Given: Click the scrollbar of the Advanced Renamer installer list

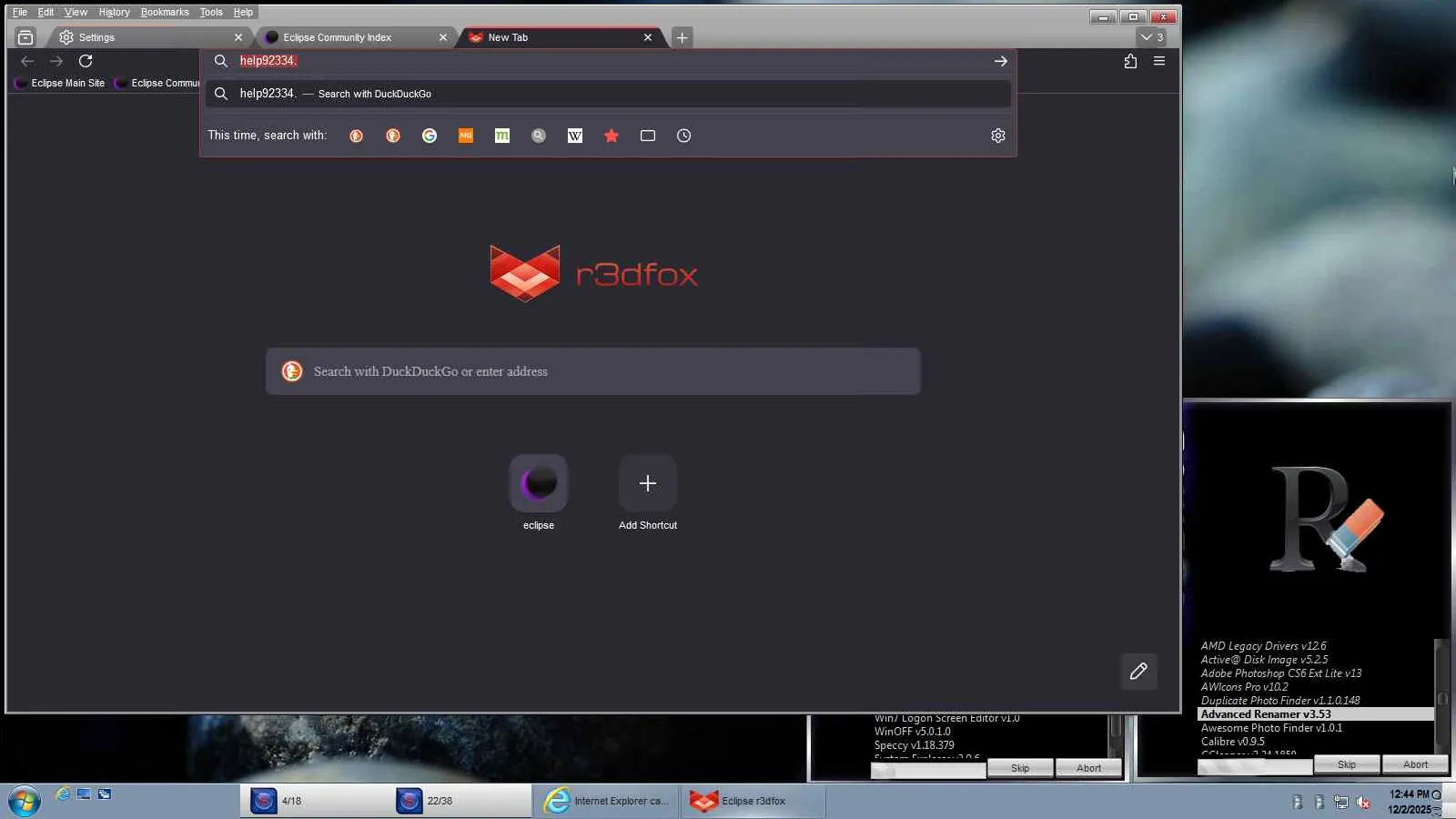Looking at the screenshot, I should point(1441,696).
